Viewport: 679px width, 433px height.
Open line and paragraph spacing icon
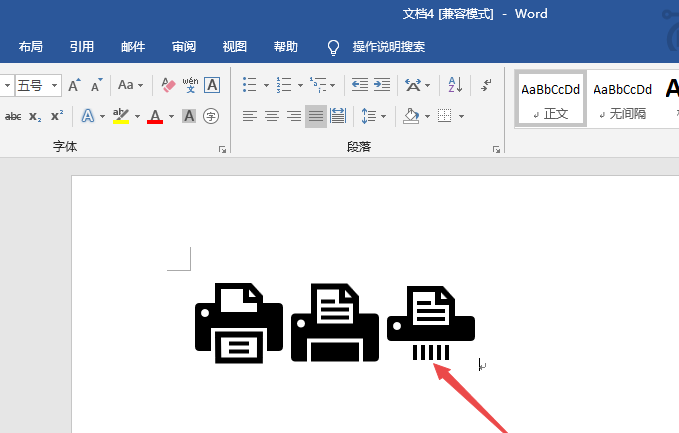coord(369,116)
